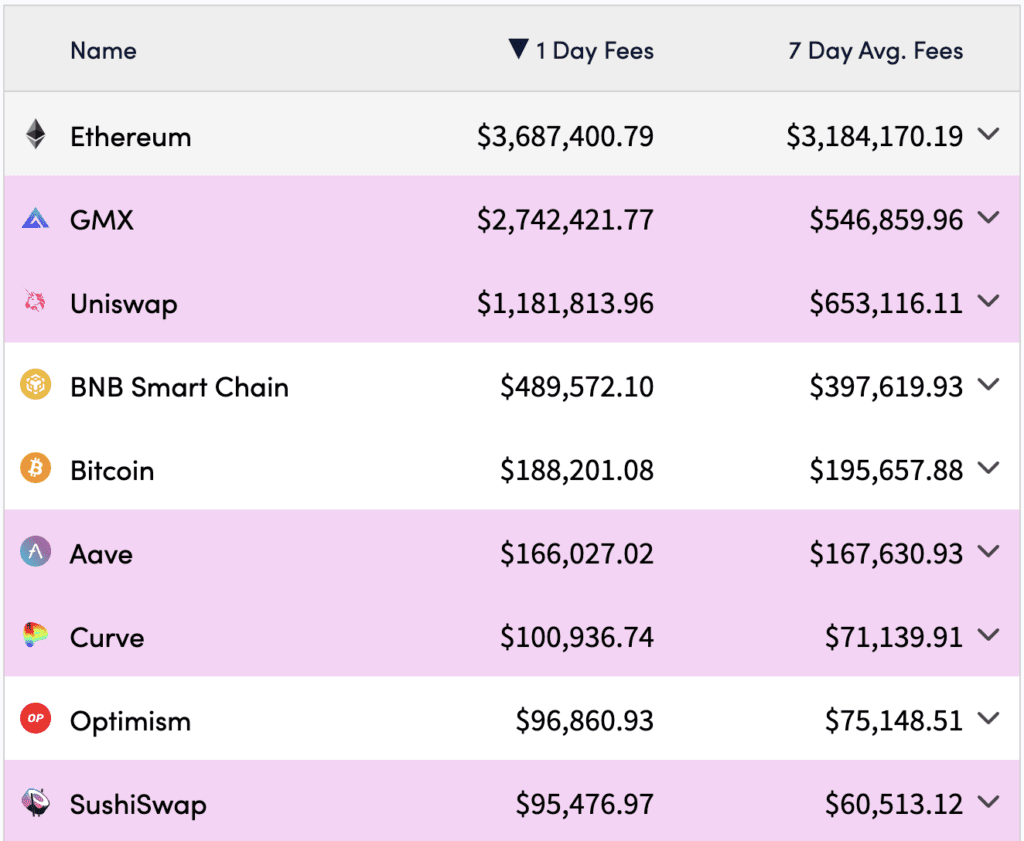Click the Bitcoin orange logo icon
Viewport: 1024px width, 841px height.
click(x=35, y=468)
